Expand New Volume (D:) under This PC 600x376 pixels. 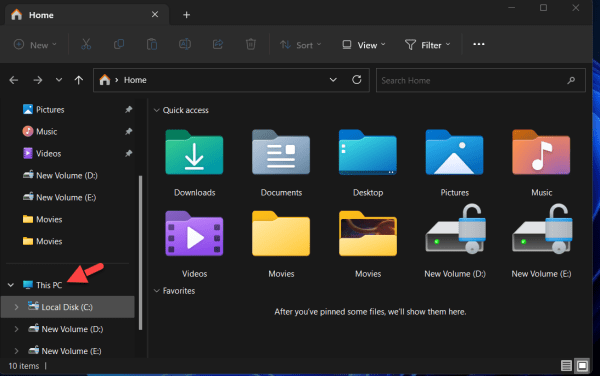pyautogui.click(x=16, y=329)
